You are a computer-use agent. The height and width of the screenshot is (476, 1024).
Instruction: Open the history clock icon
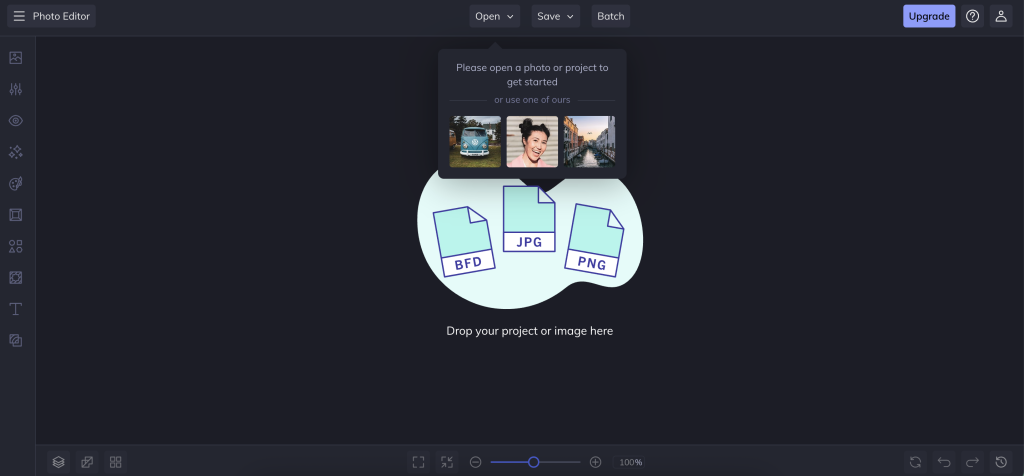coord(1001,462)
